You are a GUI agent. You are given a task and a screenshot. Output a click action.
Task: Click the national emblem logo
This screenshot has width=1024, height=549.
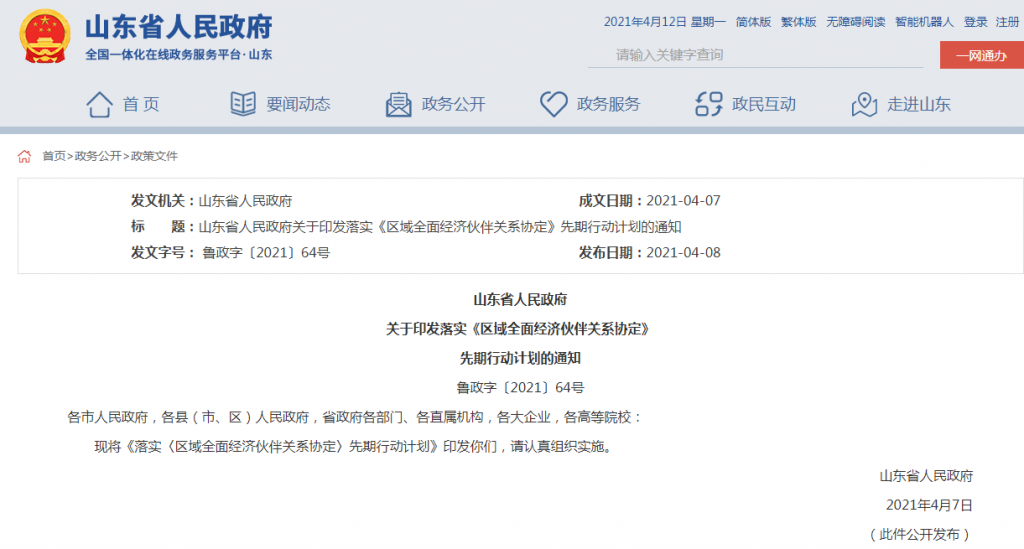tap(44, 36)
